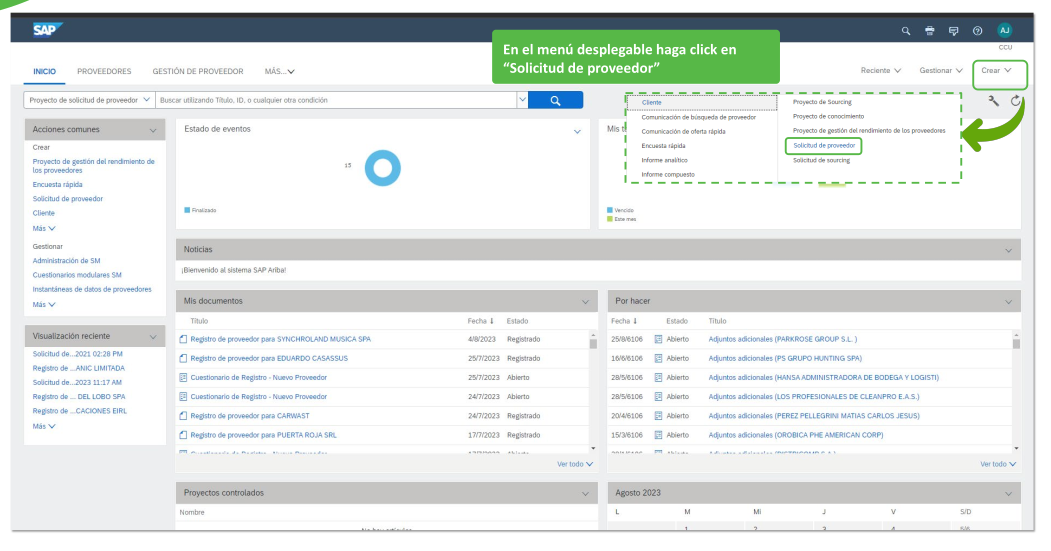Open the Proyecto de solicitud de proveedor combo
The height and width of the screenshot is (551, 1051).
89,100
